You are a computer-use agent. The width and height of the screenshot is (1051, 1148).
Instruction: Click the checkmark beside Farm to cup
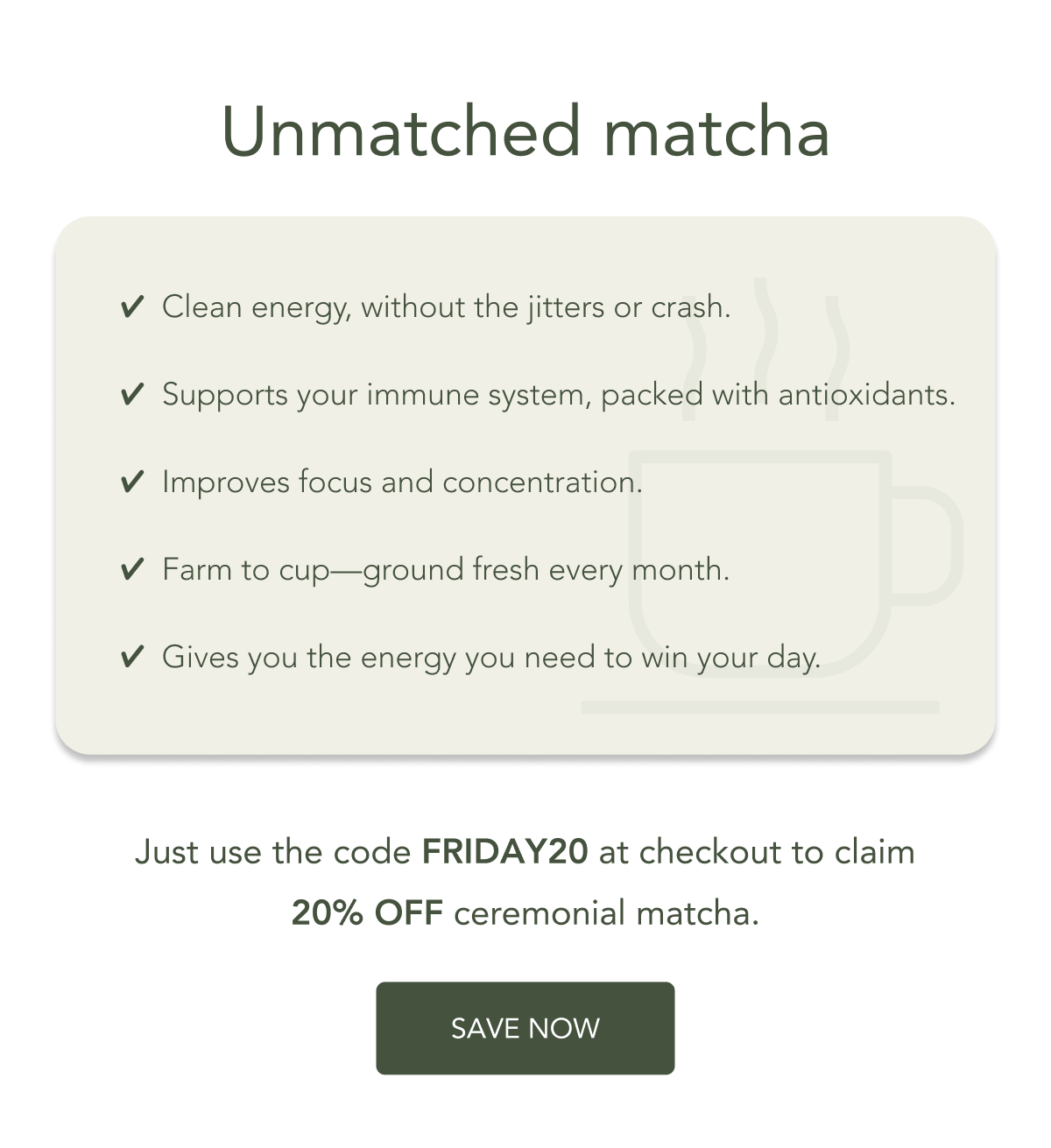tap(131, 570)
